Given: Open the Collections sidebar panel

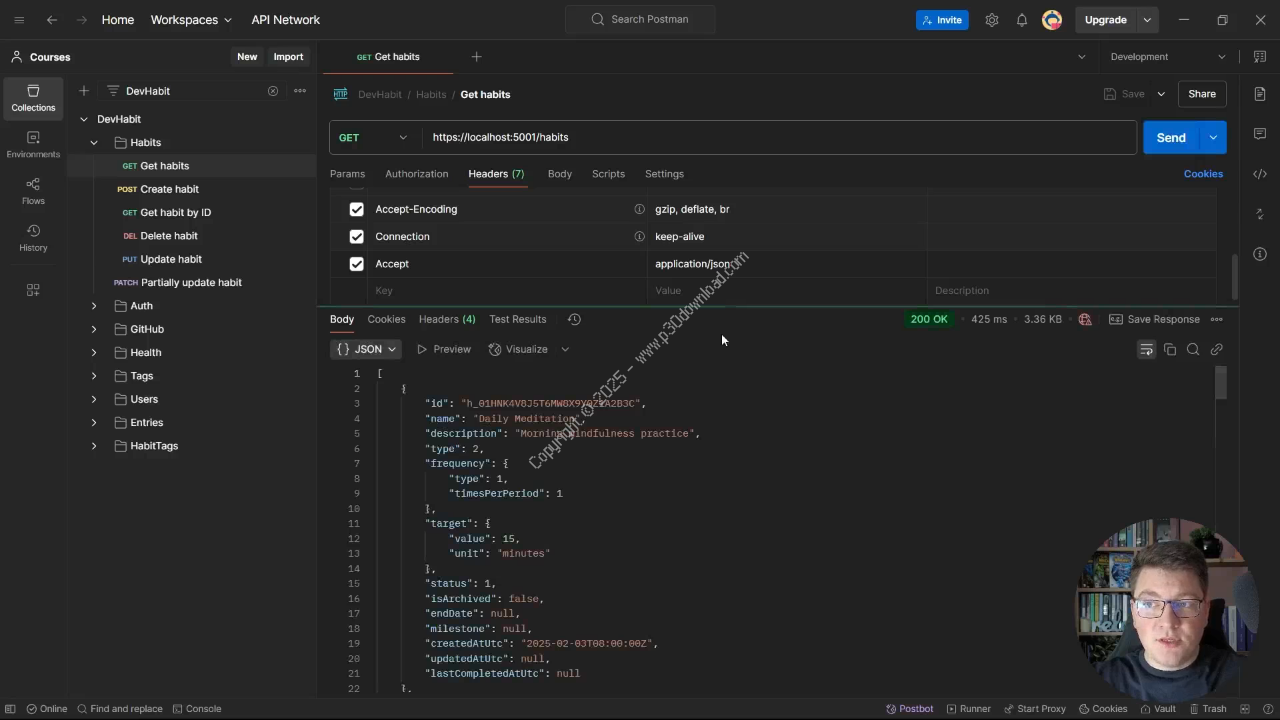Looking at the screenshot, I should coord(33,98).
